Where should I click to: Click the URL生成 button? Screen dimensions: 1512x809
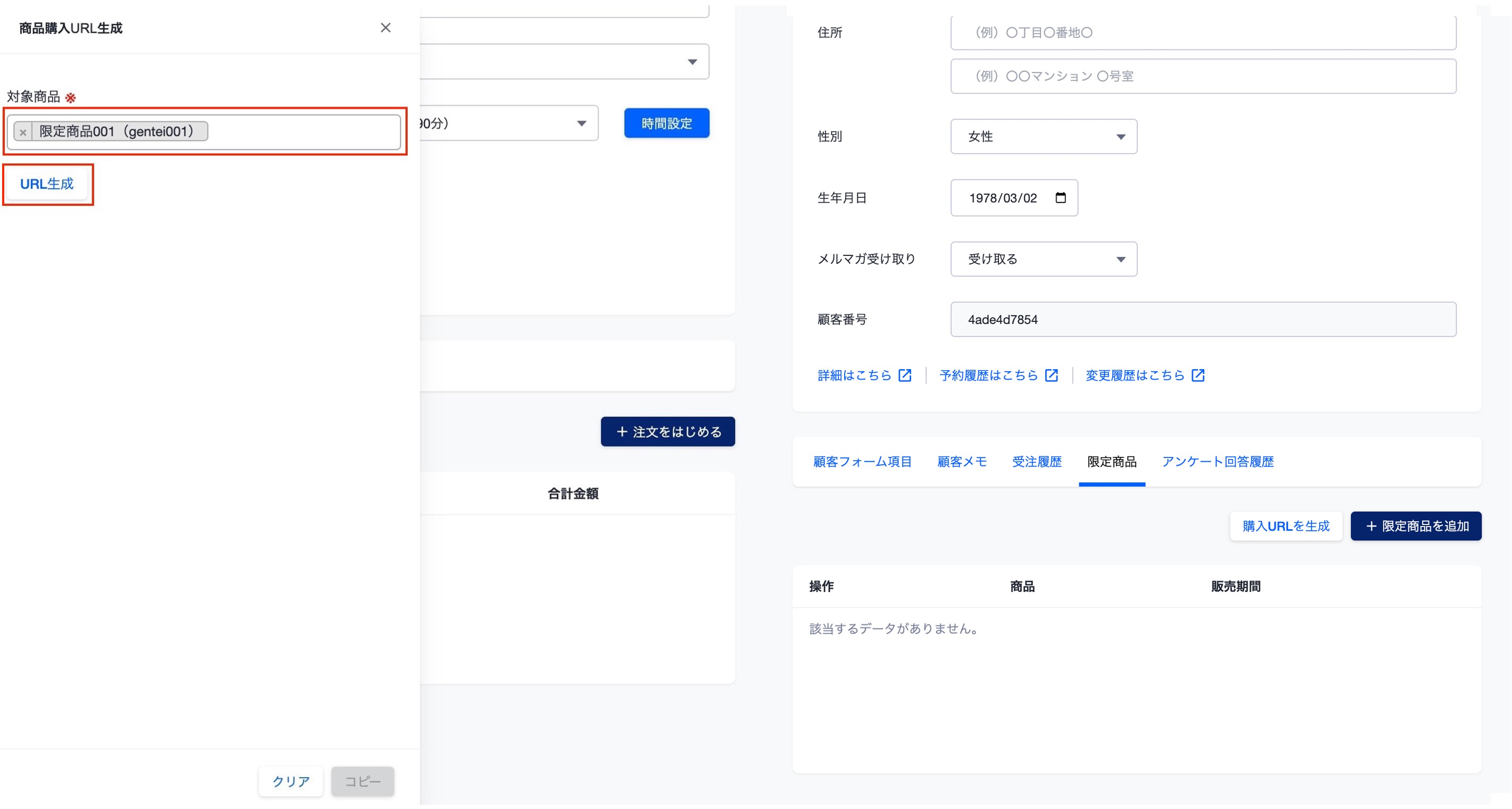[x=47, y=184]
